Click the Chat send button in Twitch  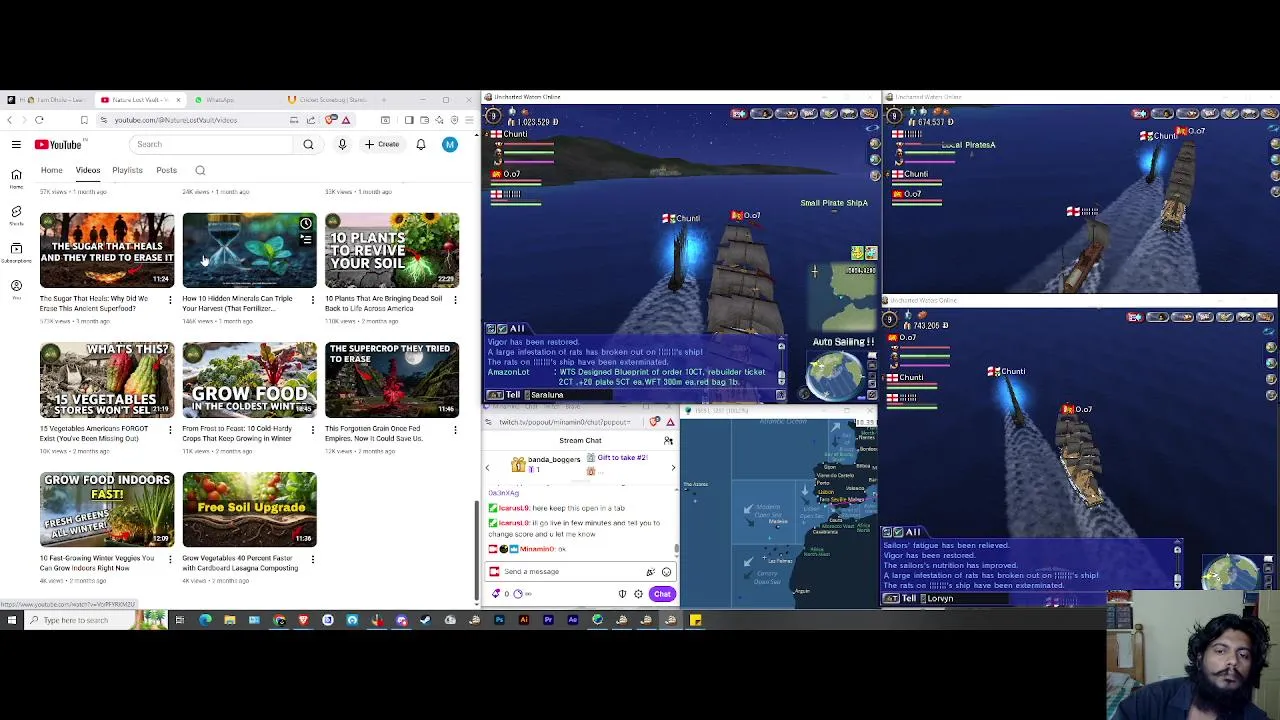(x=662, y=594)
